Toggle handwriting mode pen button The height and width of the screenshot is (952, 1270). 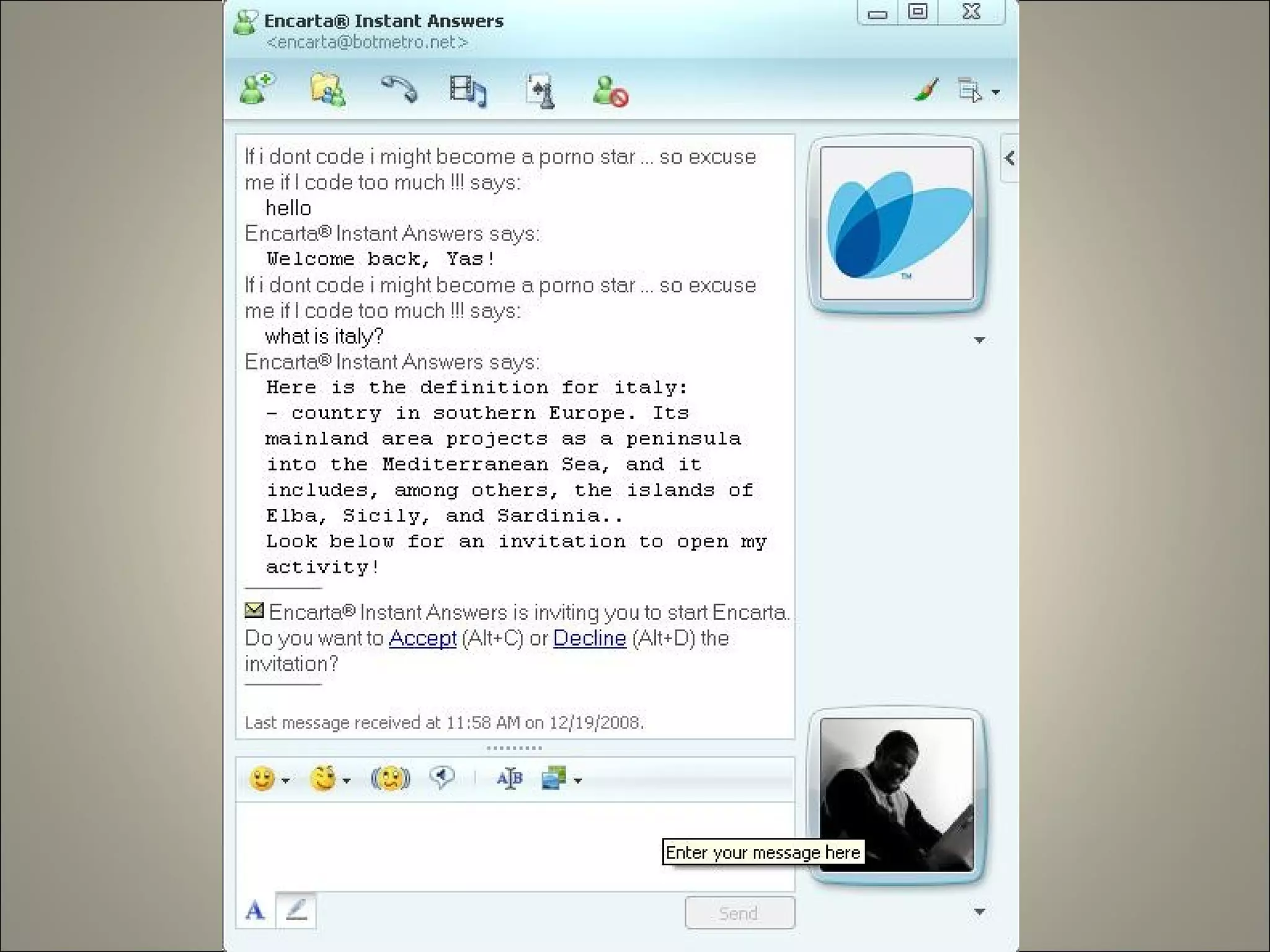pyautogui.click(x=296, y=910)
